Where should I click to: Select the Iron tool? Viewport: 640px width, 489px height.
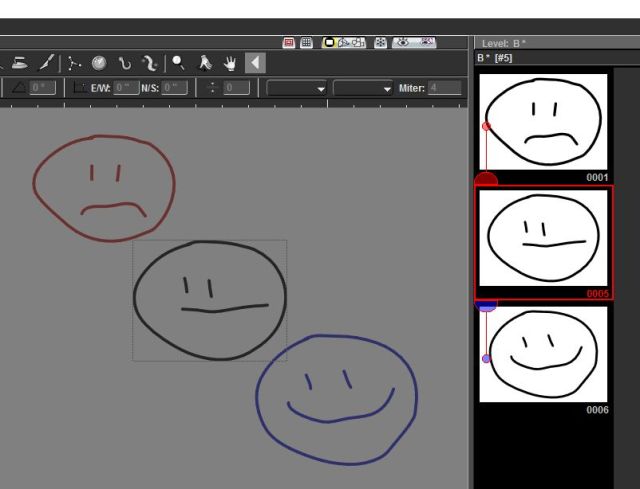click(19, 63)
